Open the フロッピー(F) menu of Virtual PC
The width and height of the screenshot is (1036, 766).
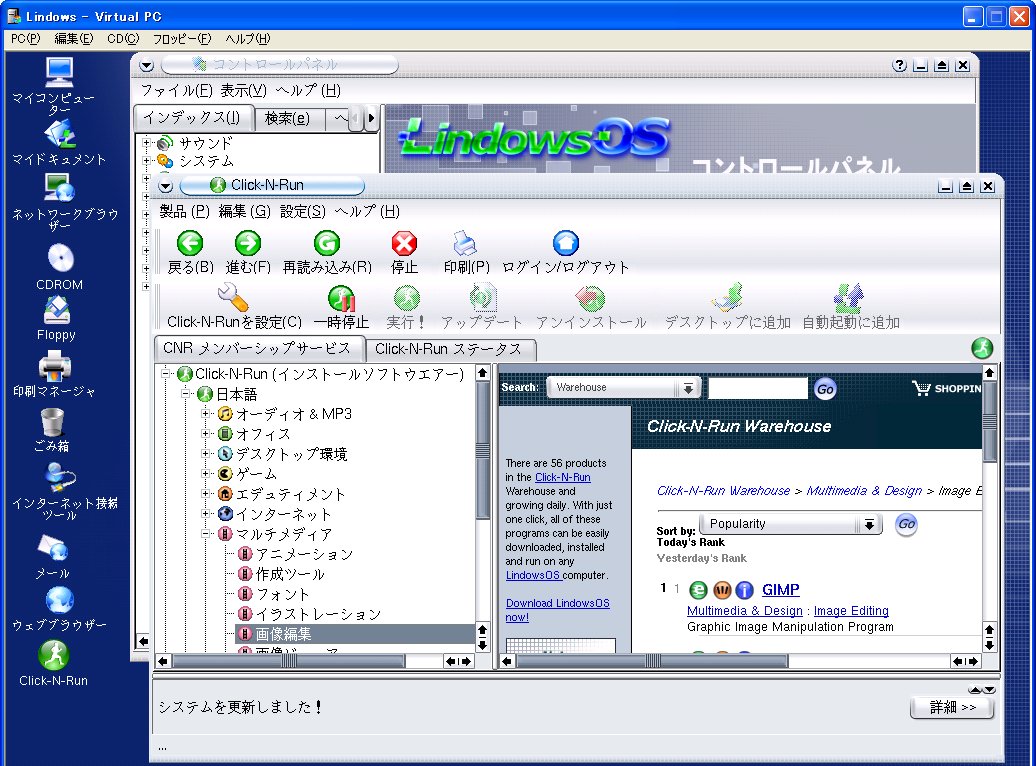(x=182, y=39)
